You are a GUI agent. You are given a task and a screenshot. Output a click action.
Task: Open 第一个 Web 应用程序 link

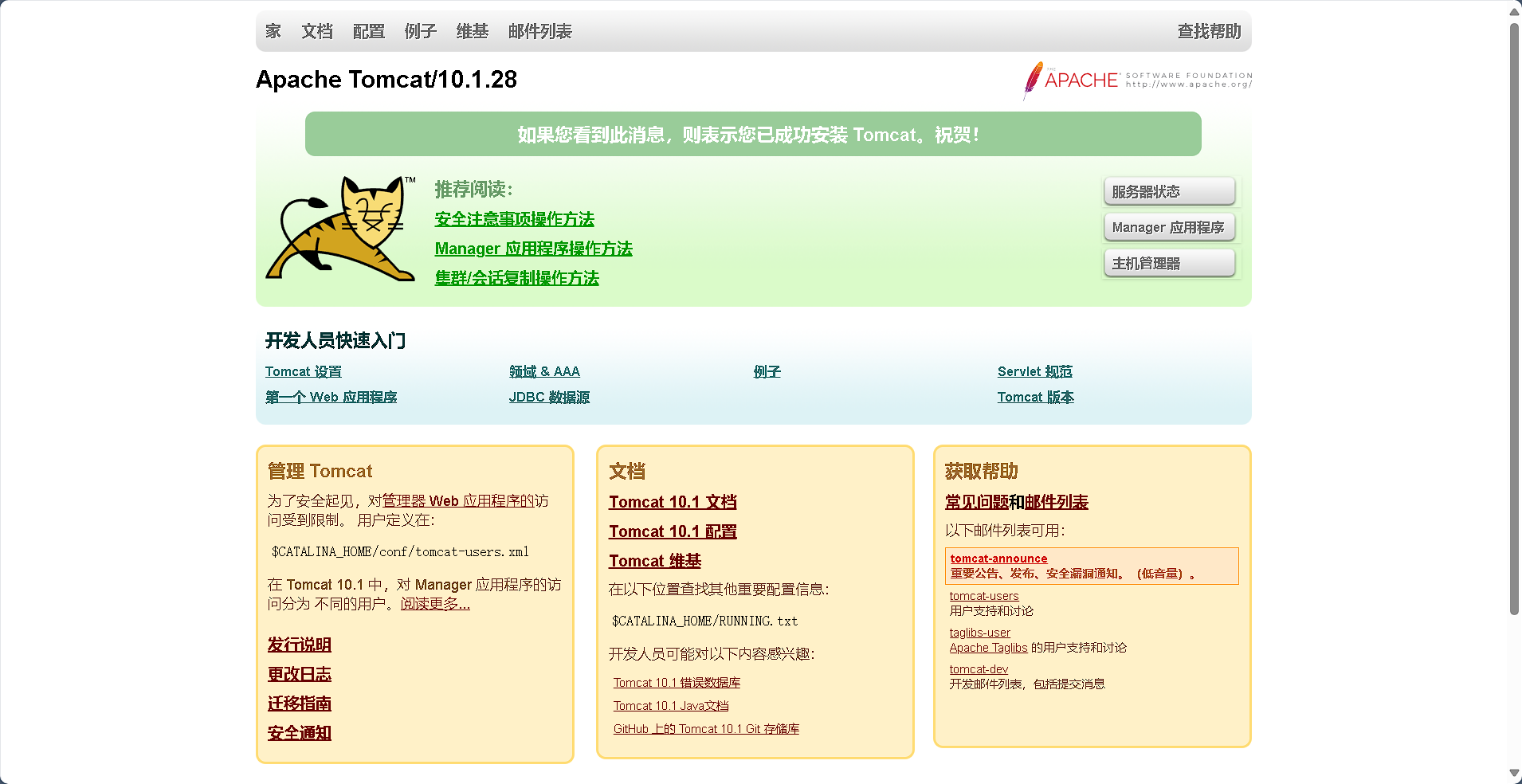coord(331,397)
